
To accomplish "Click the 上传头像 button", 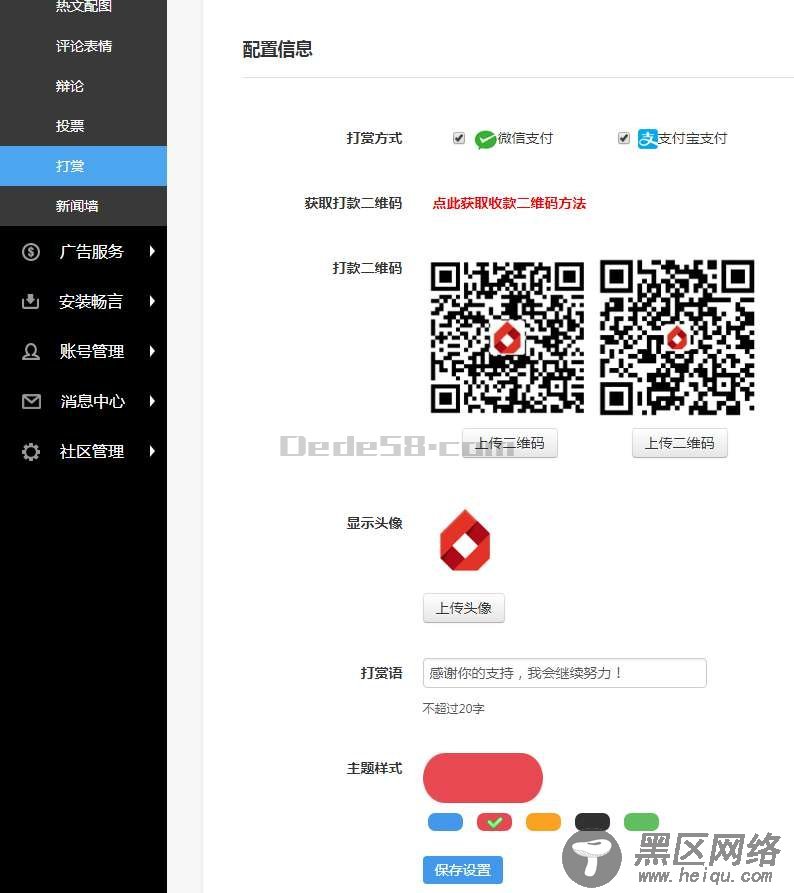I will [x=464, y=608].
